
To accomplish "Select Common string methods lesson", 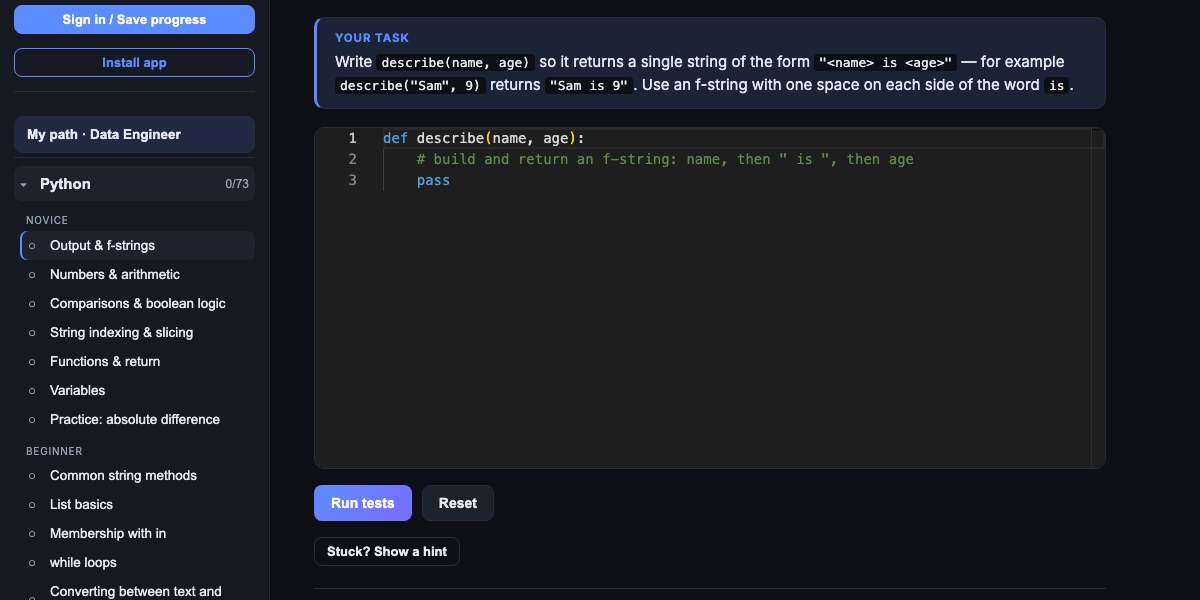I will (138, 475).
